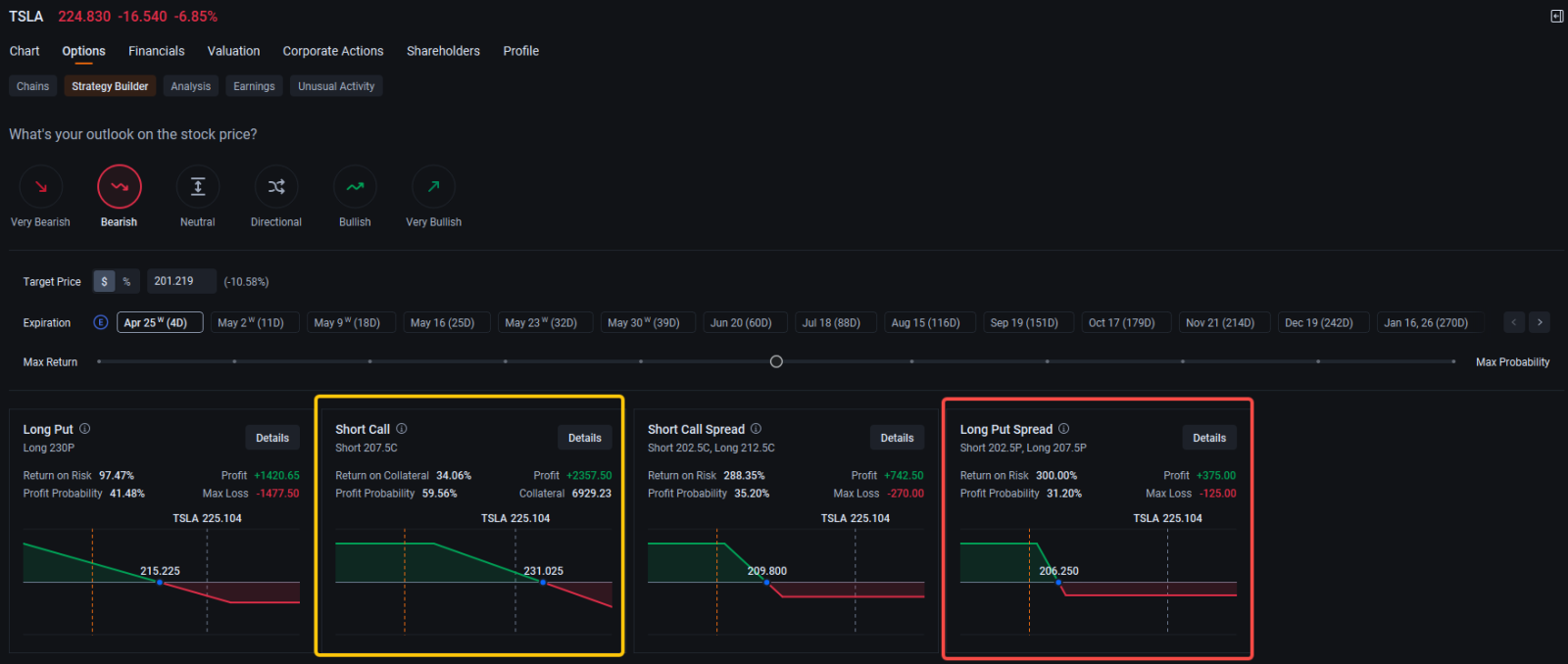The width and height of the screenshot is (1568, 664).
Task: Collapse the panel using top-right corner icon
Action: point(1556,17)
